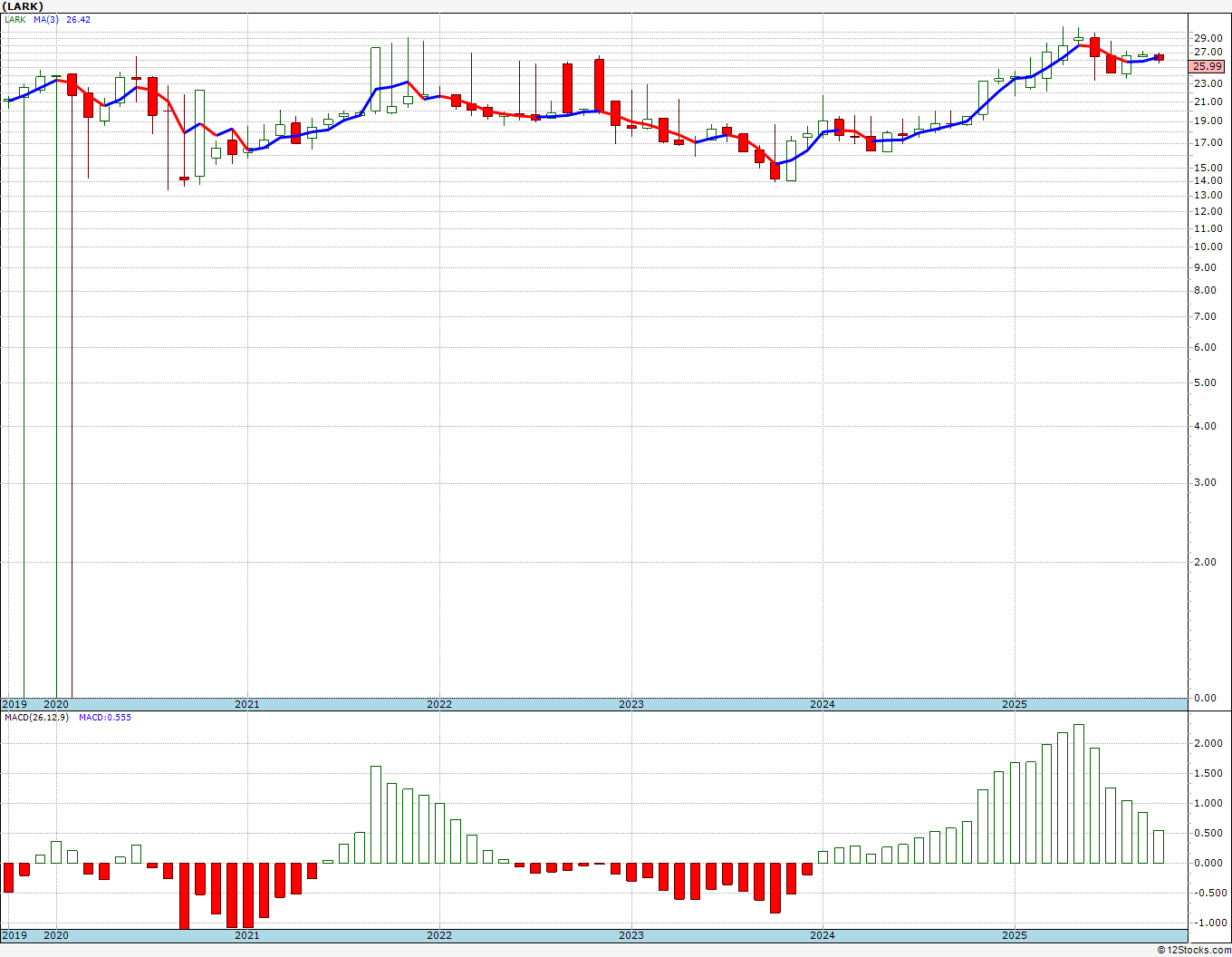Screen dimensions: 1232x957
Task: Click the 17.00 price level label
Action: click(x=1208, y=143)
